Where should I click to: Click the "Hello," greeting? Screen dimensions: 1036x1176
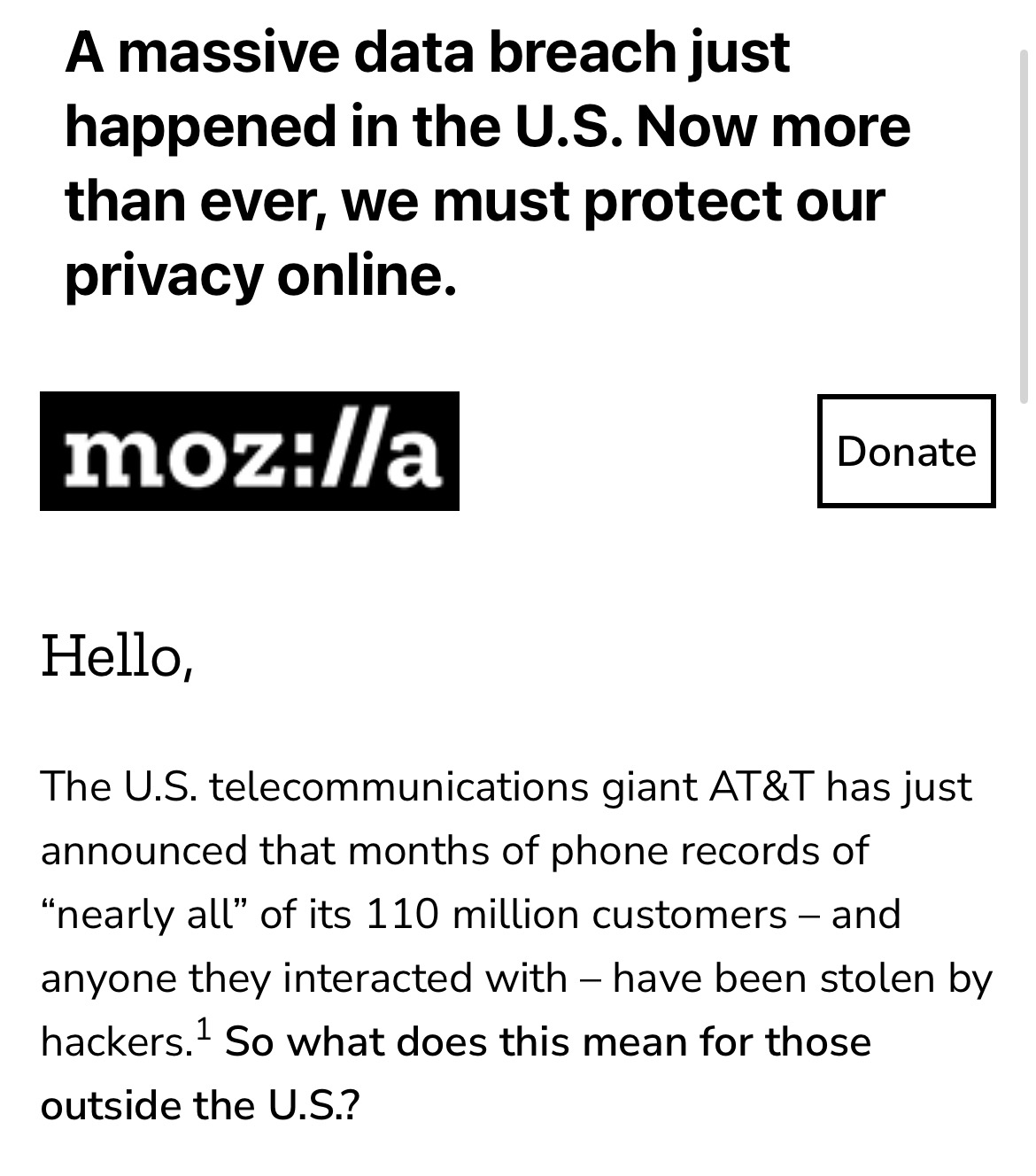point(117,656)
